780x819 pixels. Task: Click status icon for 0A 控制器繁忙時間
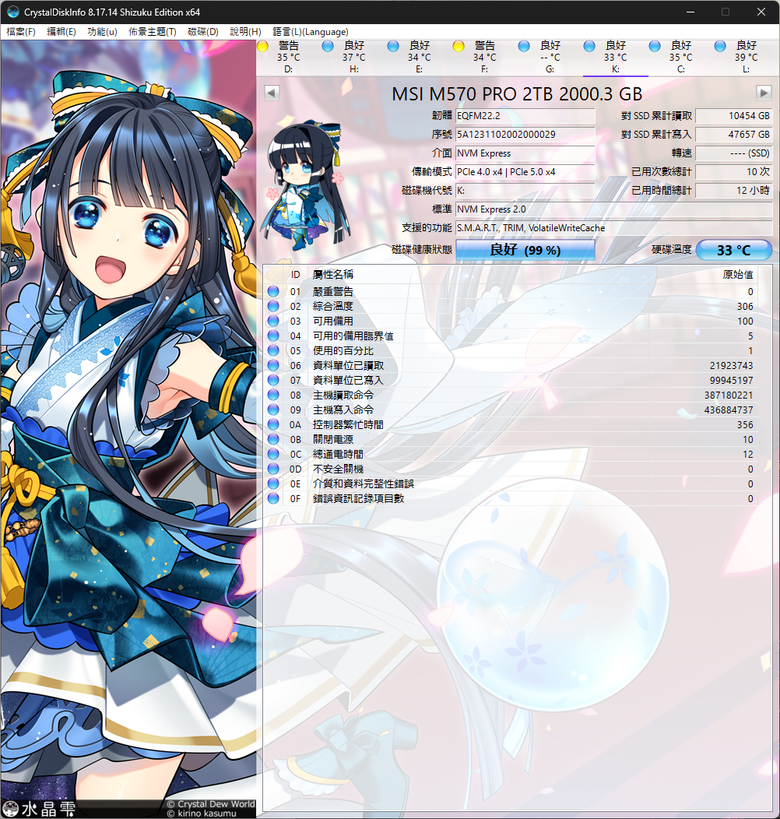(x=273, y=425)
